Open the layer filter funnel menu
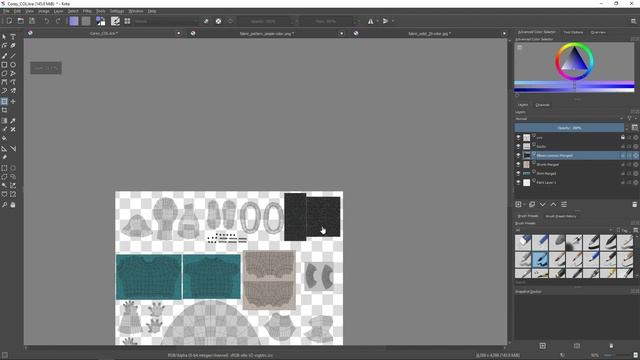640x360 pixels. click(630, 119)
